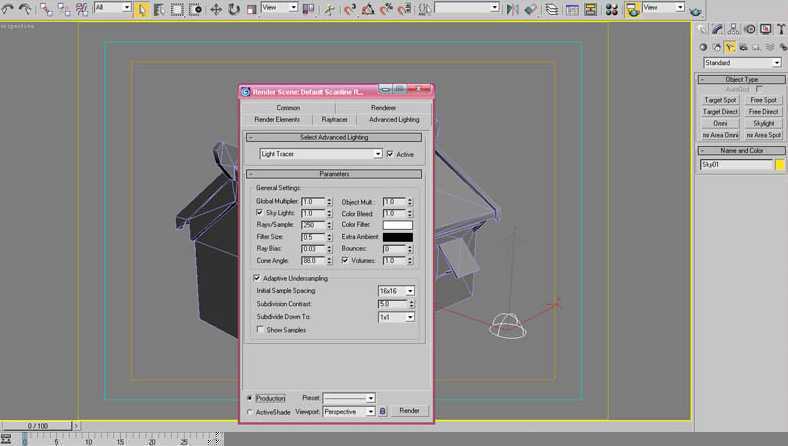Disable Adaptive Undersampling checkbox

pos(257,278)
